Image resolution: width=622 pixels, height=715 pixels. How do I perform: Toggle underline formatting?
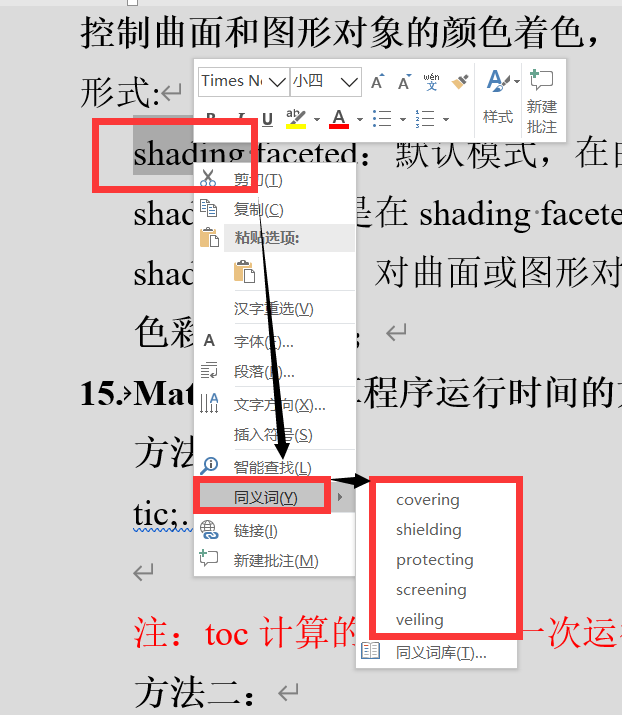pyautogui.click(x=267, y=119)
